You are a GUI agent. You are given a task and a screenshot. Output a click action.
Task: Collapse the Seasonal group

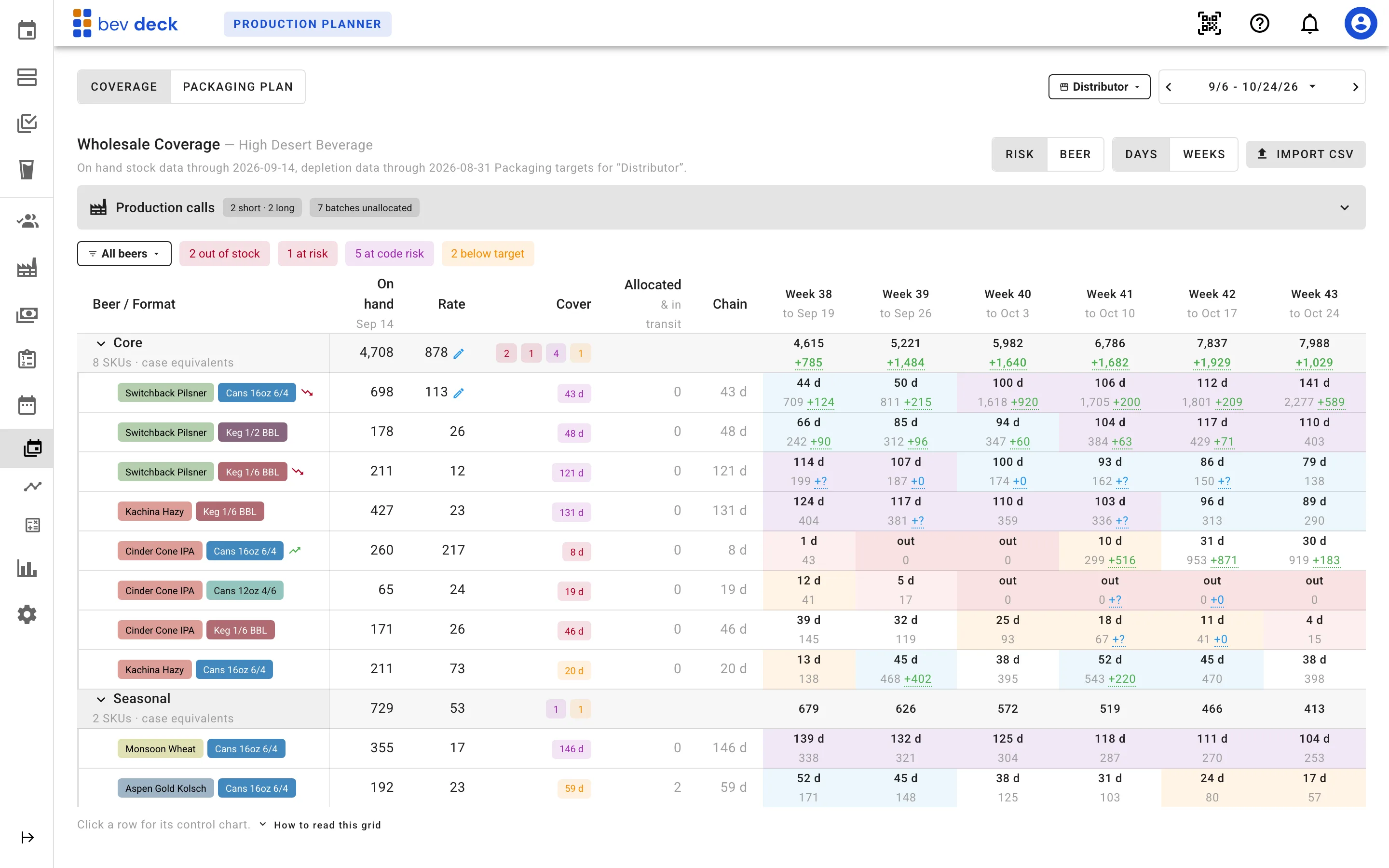pos(101,699)
